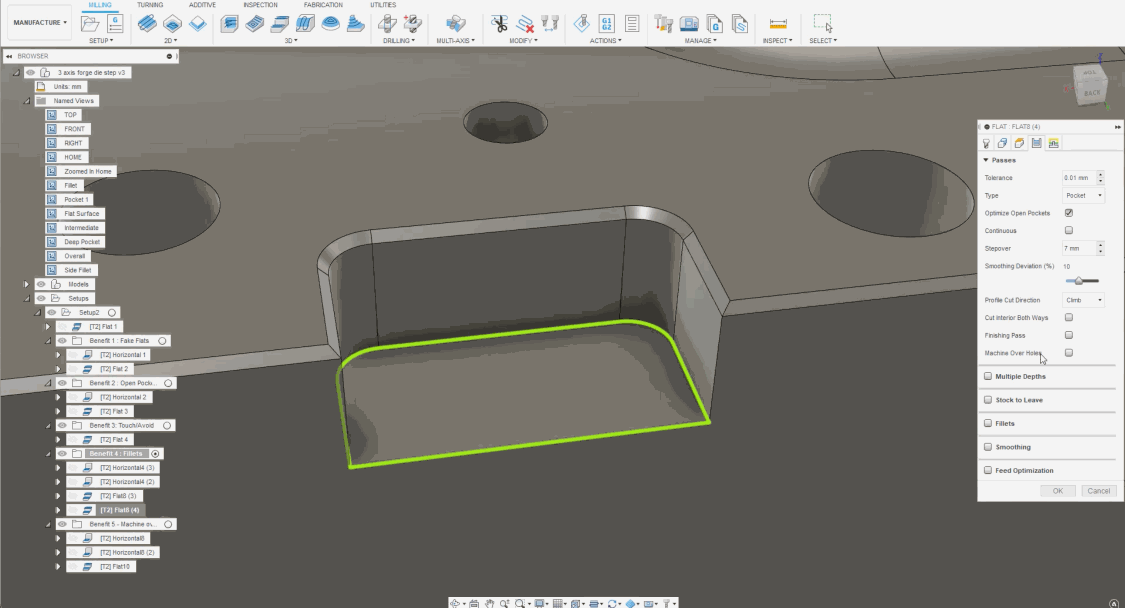Toggle visibility eye of Models node

click(x=42, y=284)
